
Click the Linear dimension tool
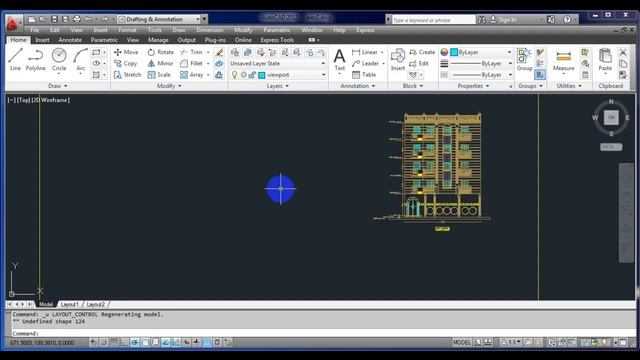[365, 52]
